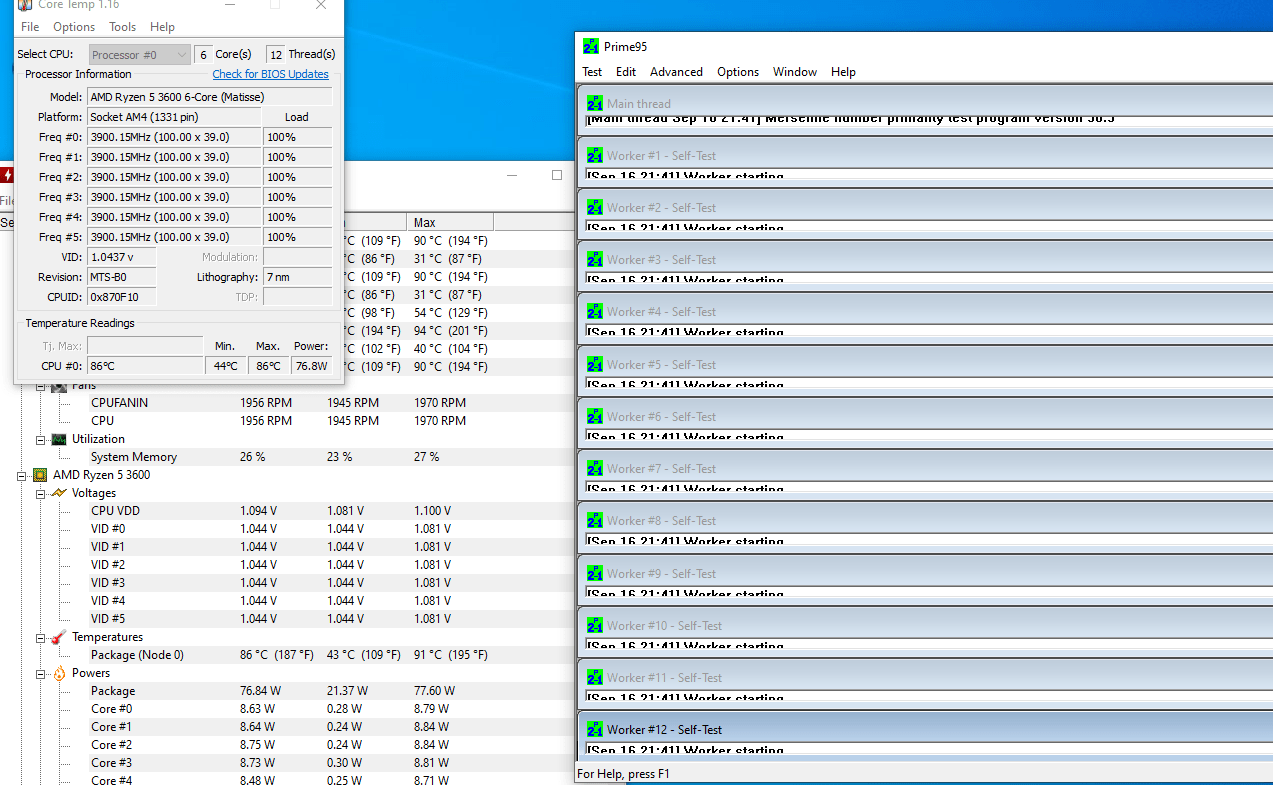Image resolution: width=1273 pixels, height=785 pixels.
Task: Select the Package (Node 0) temperature row
Action: click(x=286, y=655)
